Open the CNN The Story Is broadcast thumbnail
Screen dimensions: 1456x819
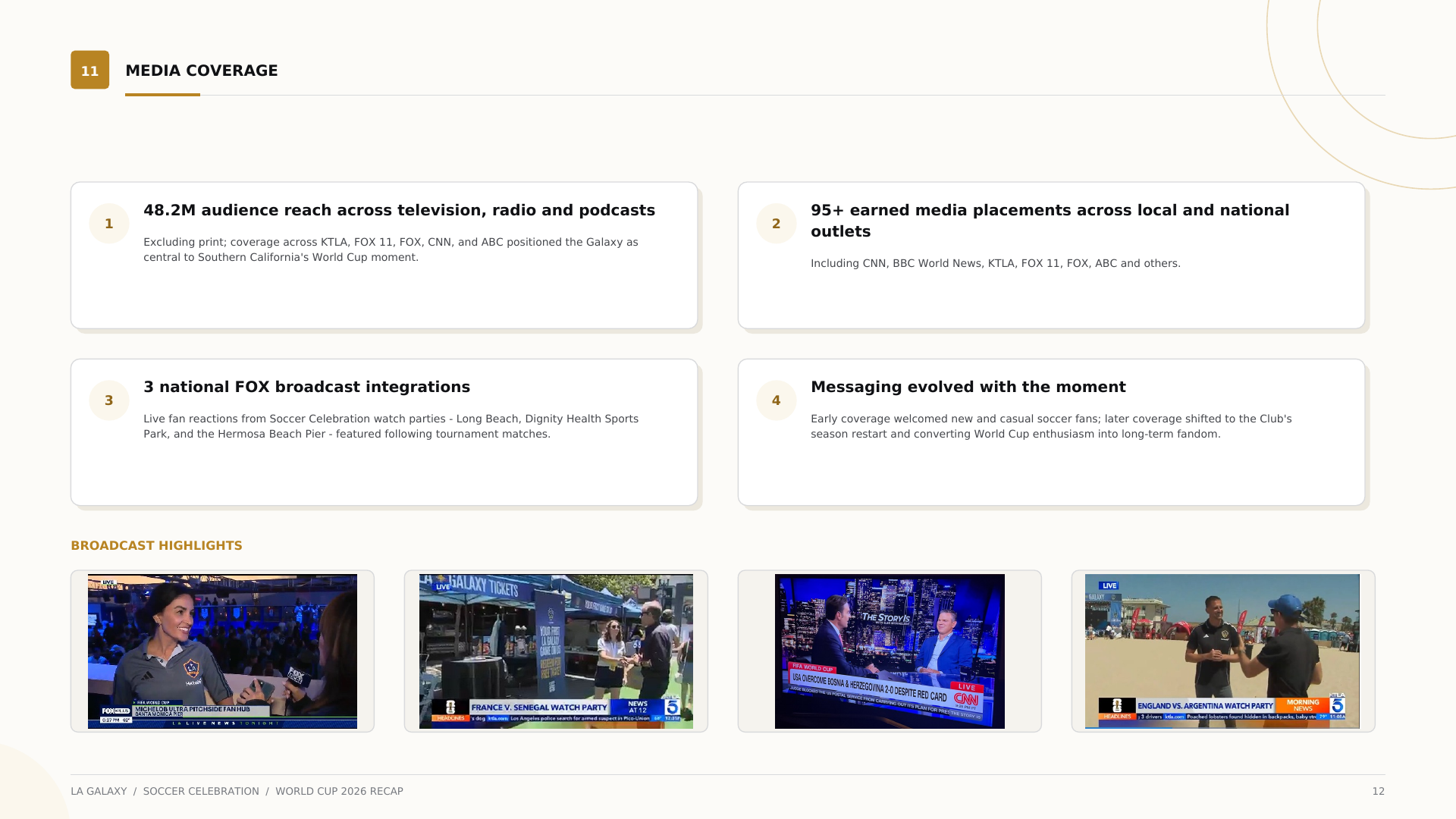pos(890,651)
